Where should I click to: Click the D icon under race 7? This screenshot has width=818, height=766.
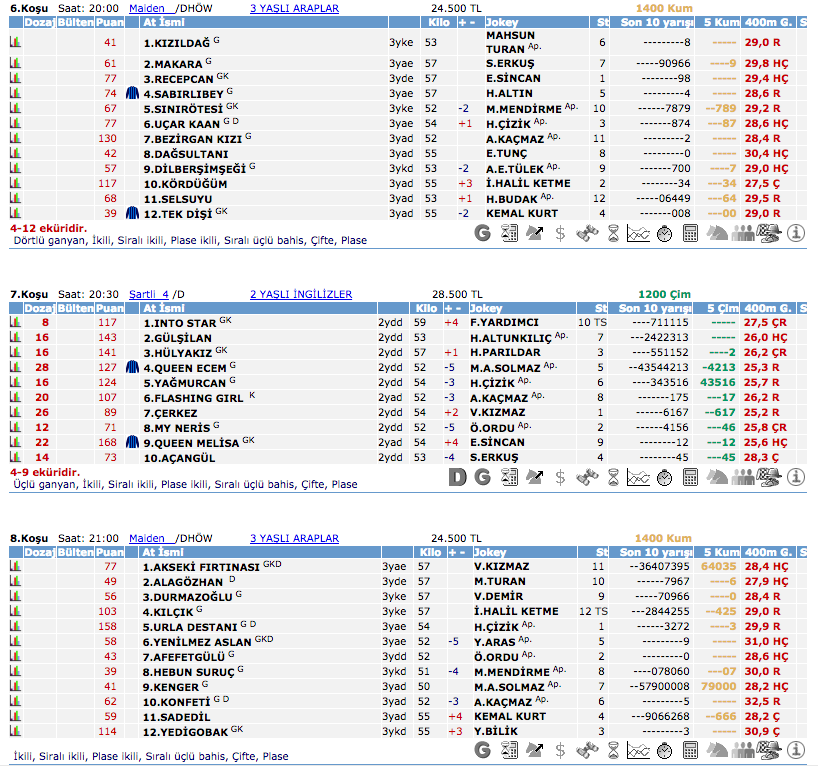coord(458,478)
